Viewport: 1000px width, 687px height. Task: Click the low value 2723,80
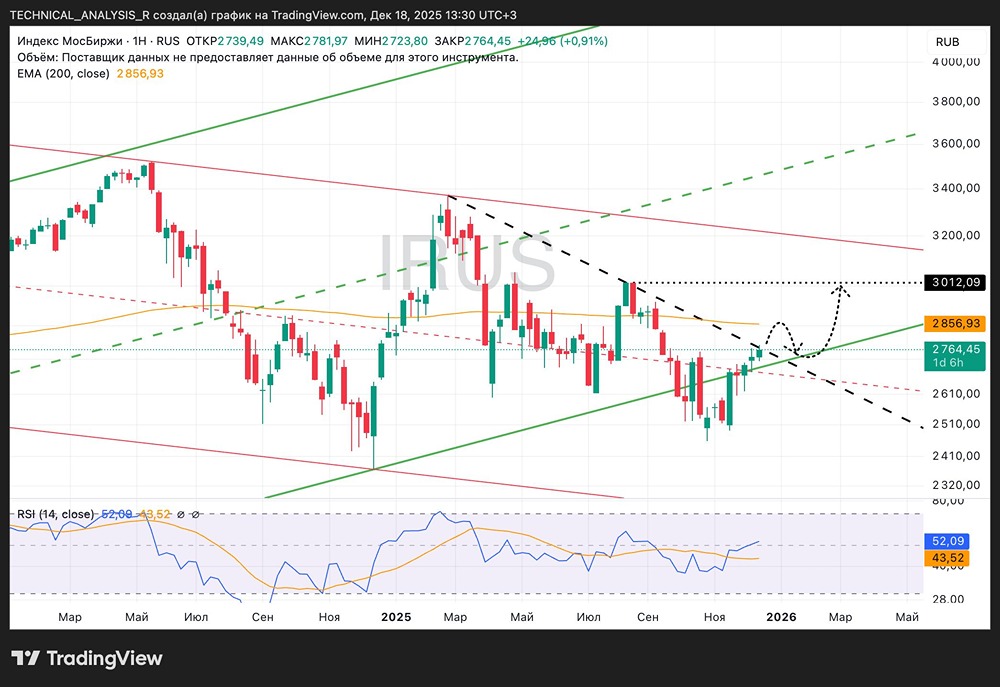coord(405,41)
